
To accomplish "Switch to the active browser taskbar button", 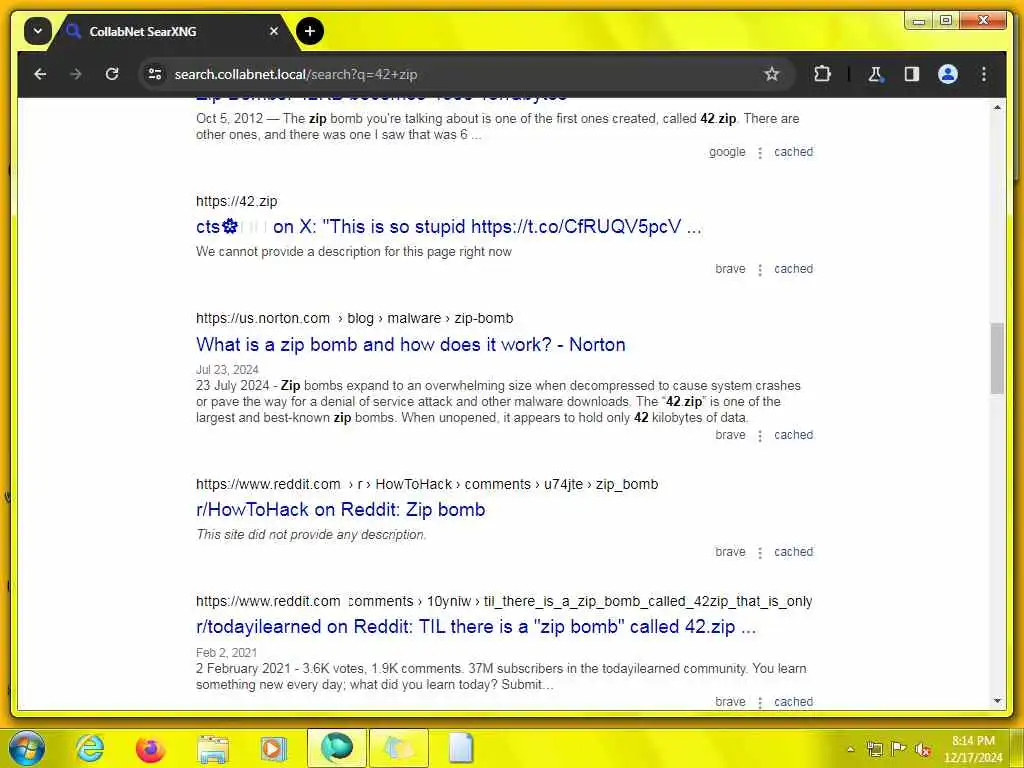I will point(337,748).
